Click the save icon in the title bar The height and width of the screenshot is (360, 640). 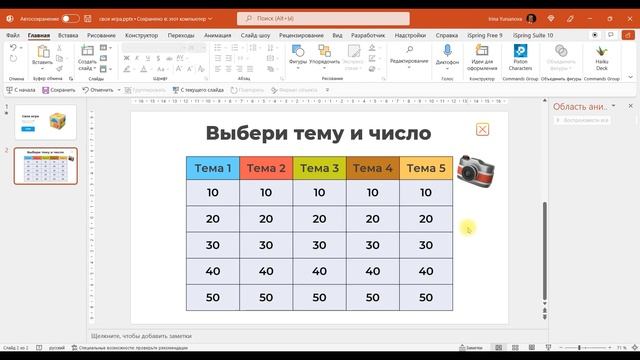click(88, 18)
